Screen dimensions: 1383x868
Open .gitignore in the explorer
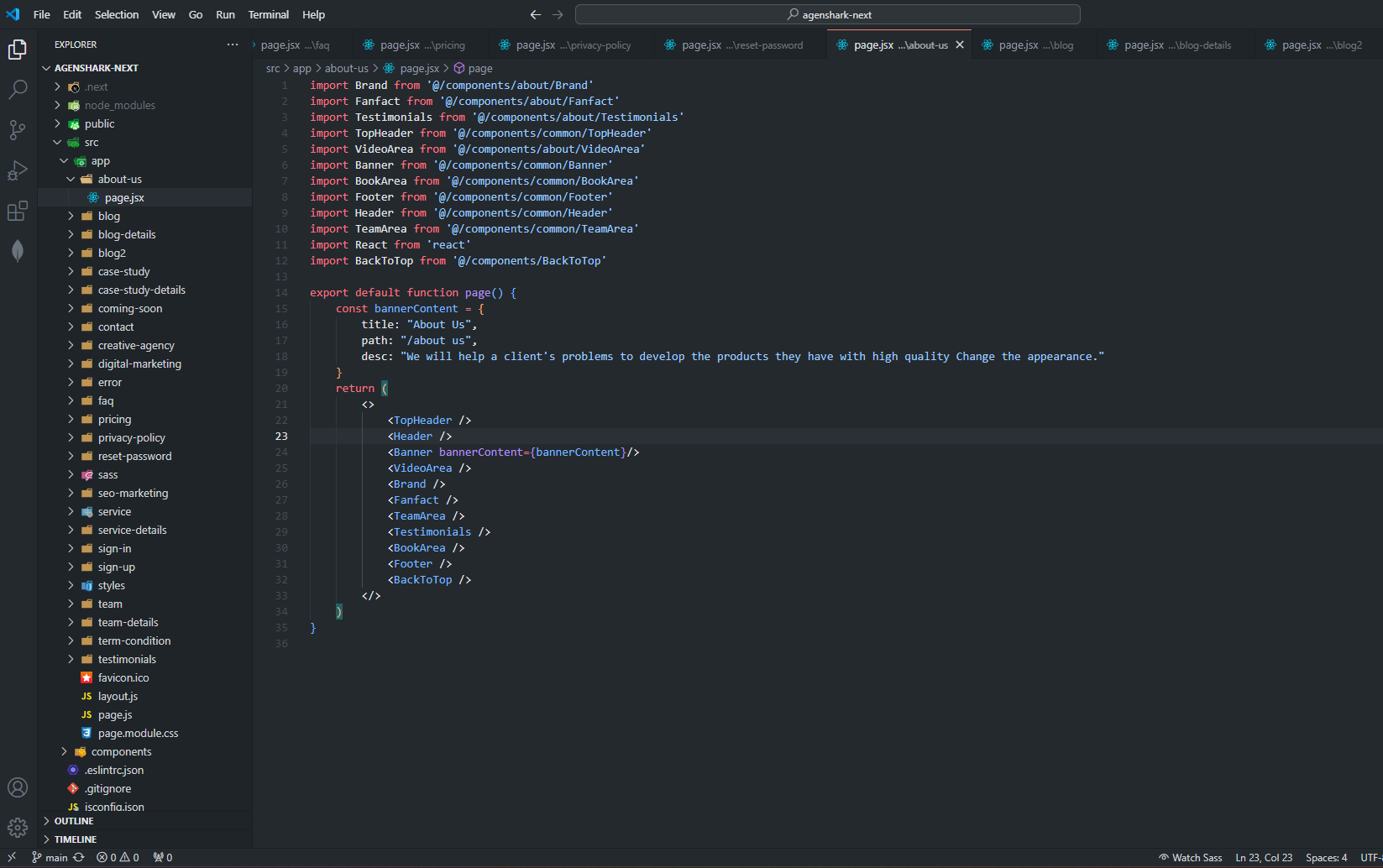tap(107, 788)
